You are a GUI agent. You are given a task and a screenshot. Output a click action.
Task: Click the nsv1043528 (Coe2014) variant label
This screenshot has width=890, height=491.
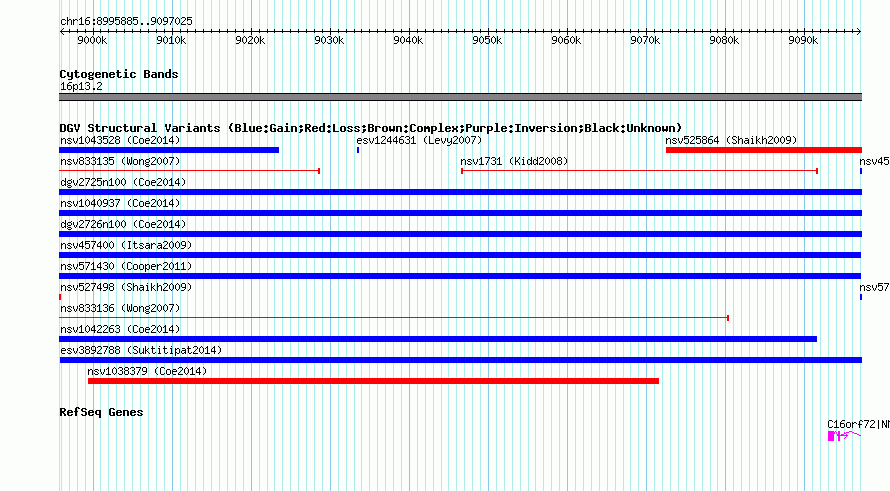[x=120, y=140]
